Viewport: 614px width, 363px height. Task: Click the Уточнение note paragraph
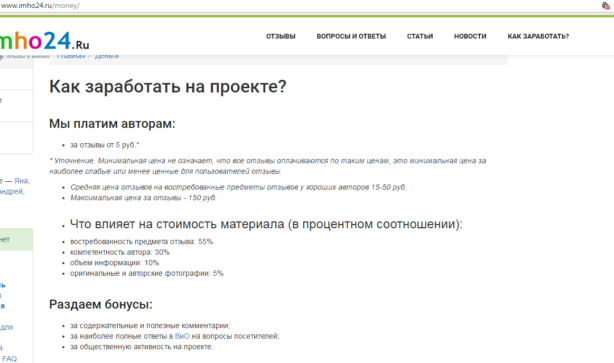[x=267, y=166]
